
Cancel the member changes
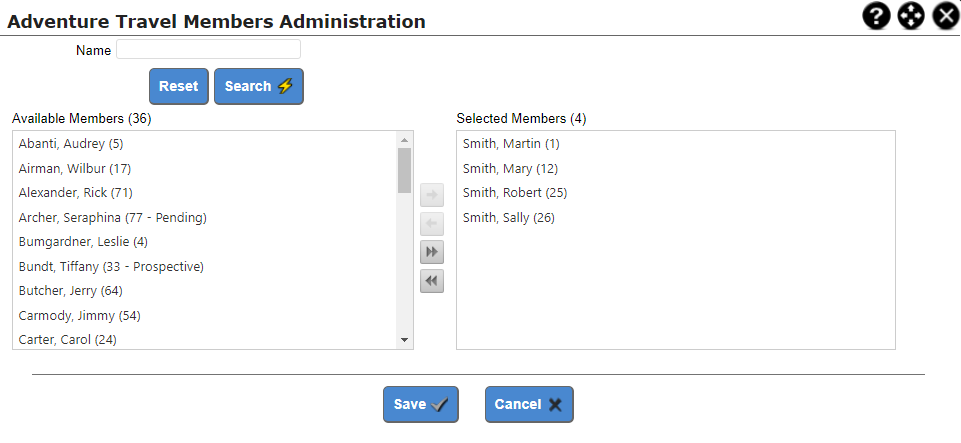529,404
